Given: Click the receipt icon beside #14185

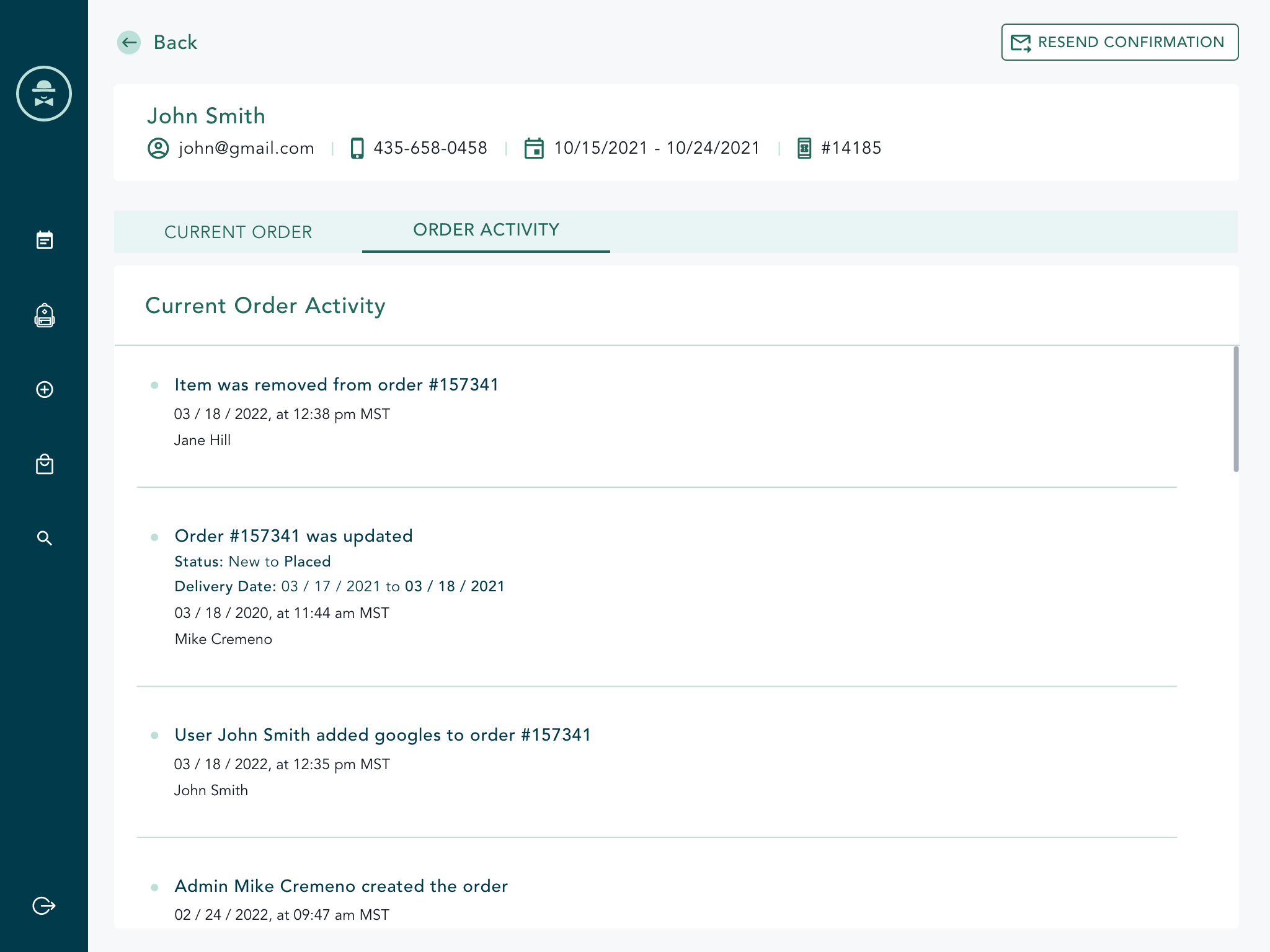Looking at the screenshot, I should (x=804, y=148).
